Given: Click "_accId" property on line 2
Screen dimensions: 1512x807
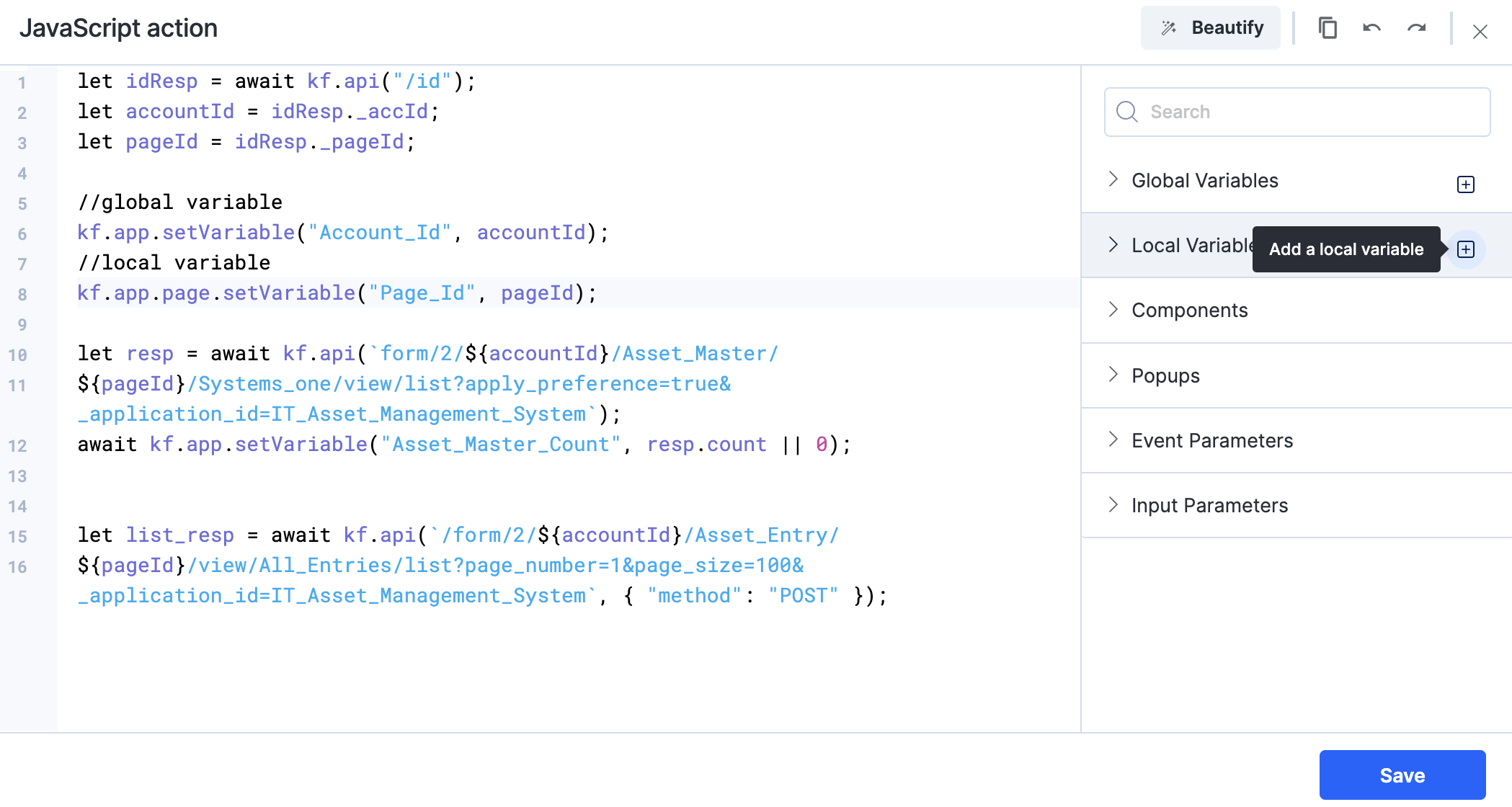Looking at the screenshot, I should (392, 111).
